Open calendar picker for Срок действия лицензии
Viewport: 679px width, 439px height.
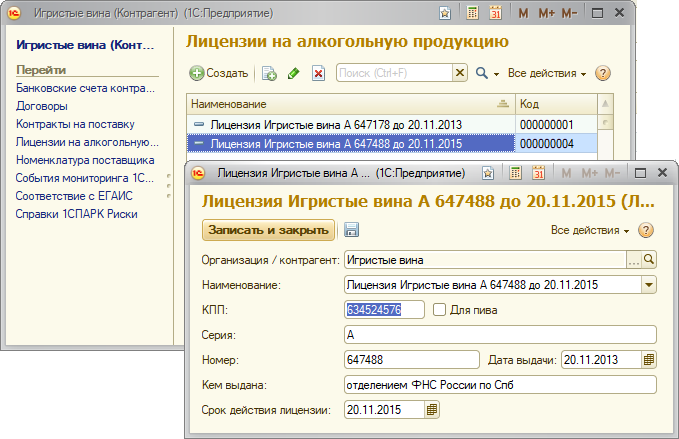point(432,410)
